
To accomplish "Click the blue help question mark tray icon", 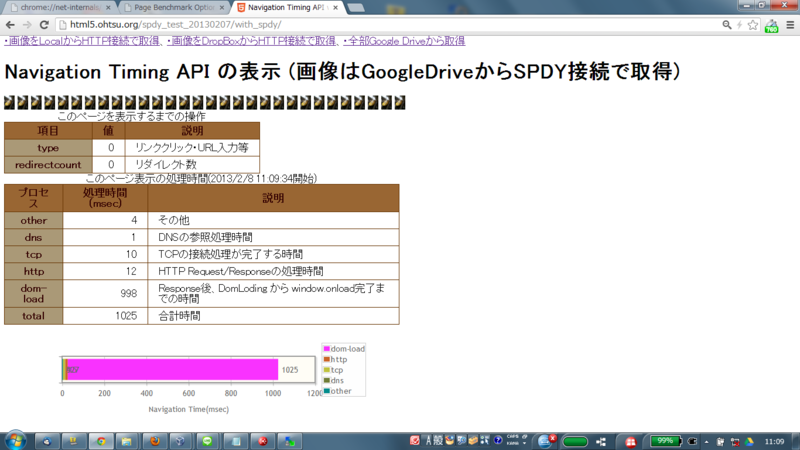I will [x=498, y=441].
